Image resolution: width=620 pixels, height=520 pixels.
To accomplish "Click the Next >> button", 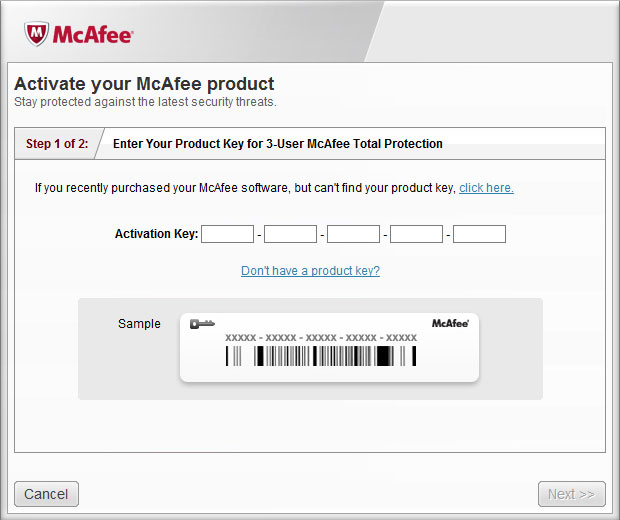I will (x=571, y=494).
